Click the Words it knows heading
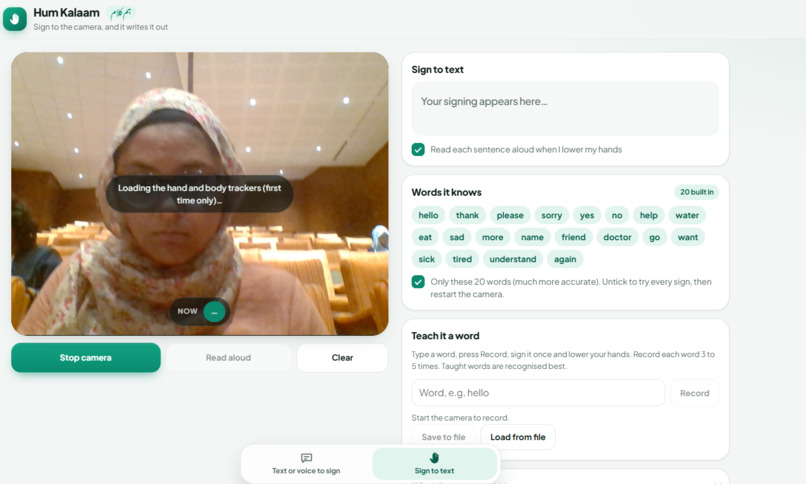 (446, 192)
